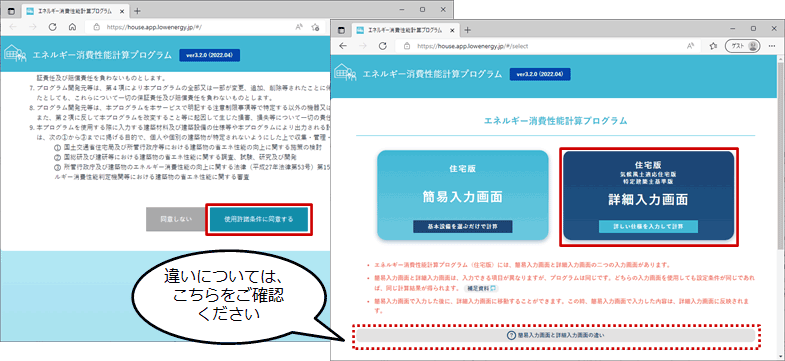Maximize the back browser window

click(x=423, y=10)
